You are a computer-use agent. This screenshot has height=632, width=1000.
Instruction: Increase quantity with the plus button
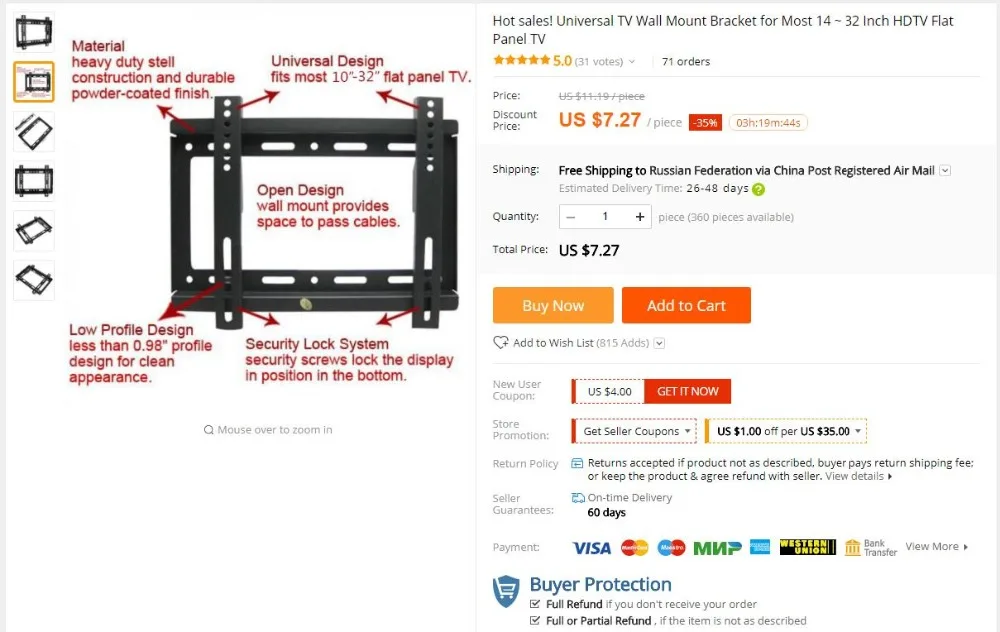tap(640, 217)
